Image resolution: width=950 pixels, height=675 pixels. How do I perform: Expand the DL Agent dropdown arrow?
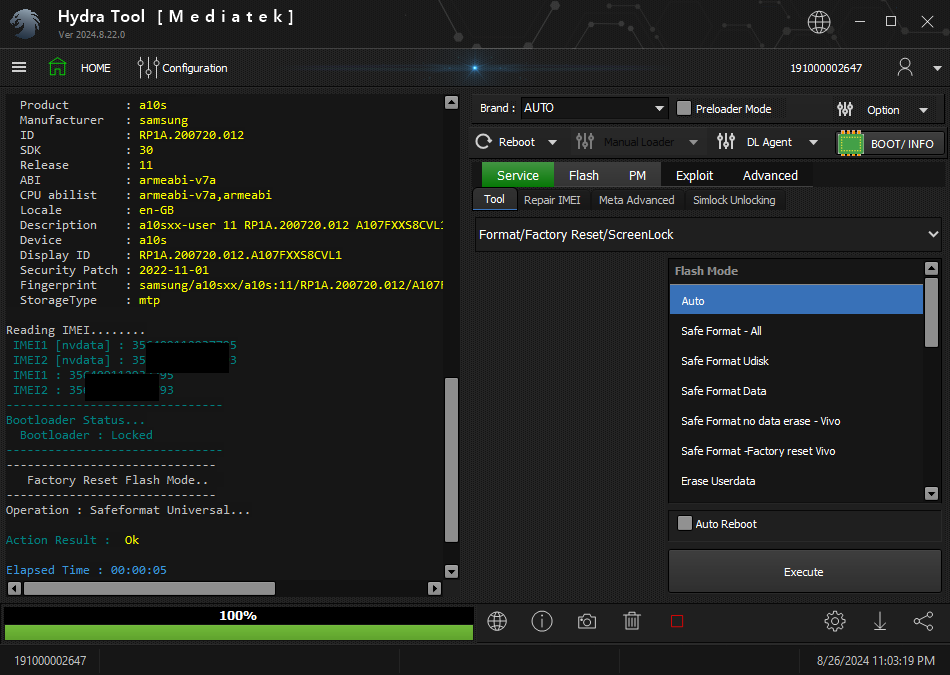pyautogui.click(x=813, y=142)
